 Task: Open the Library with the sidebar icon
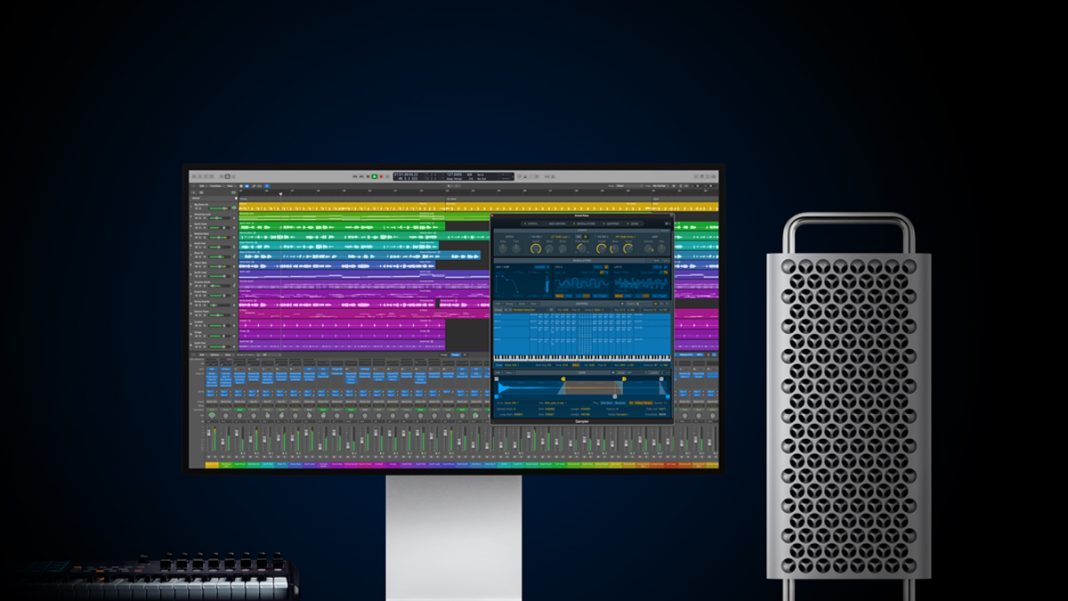coord(194,177)
